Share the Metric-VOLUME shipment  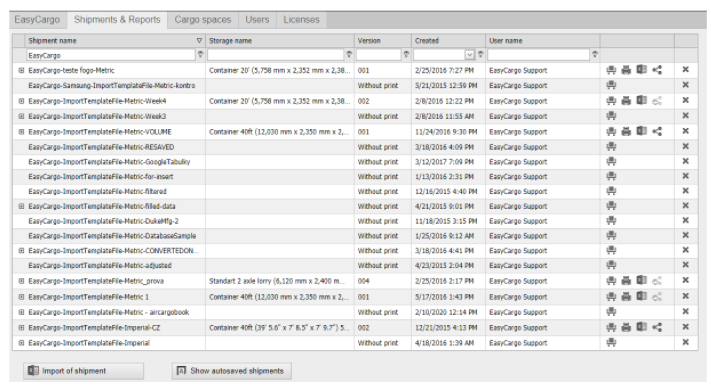[657, 132]
